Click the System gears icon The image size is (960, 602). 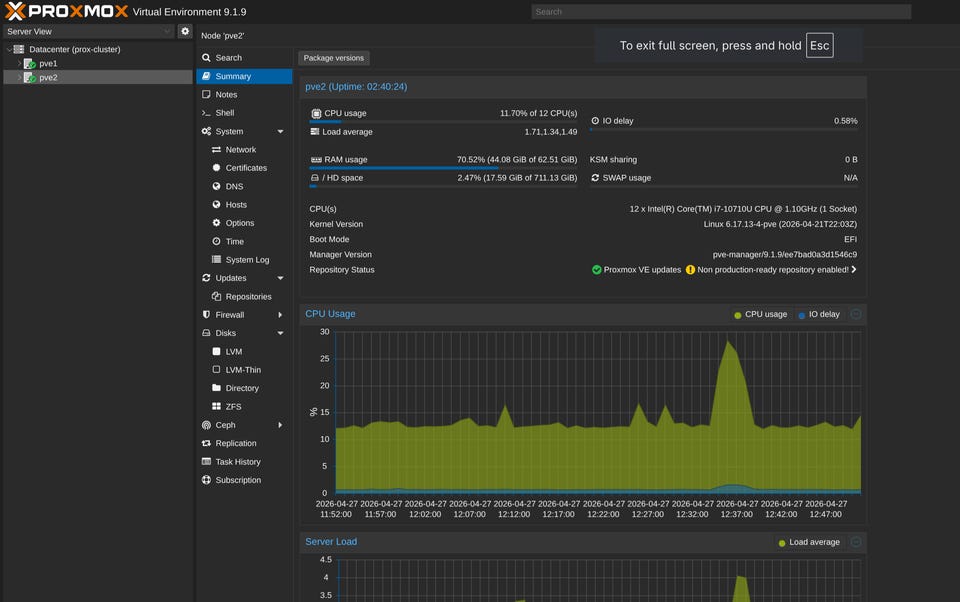click(206, 131)
